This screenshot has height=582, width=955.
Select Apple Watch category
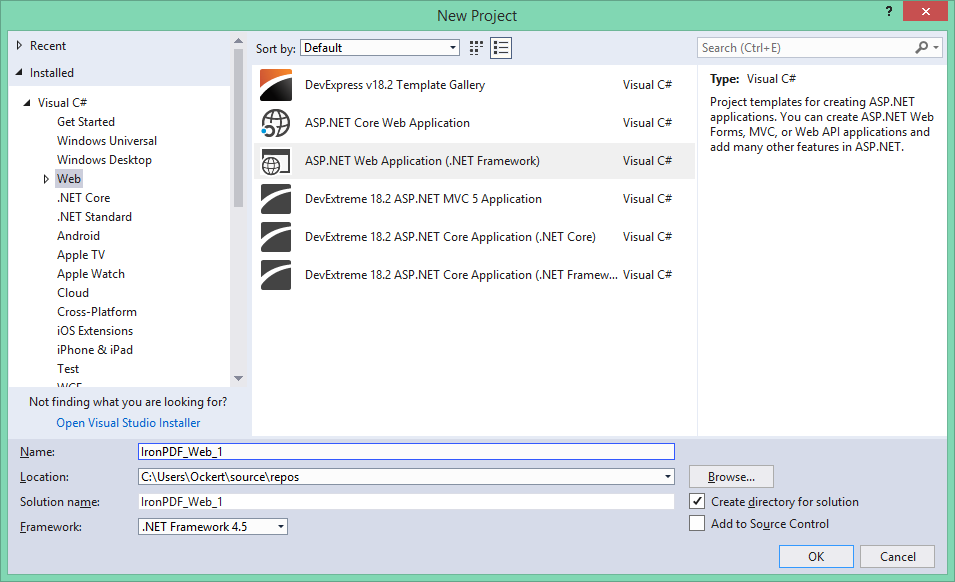tap(91, 274)
